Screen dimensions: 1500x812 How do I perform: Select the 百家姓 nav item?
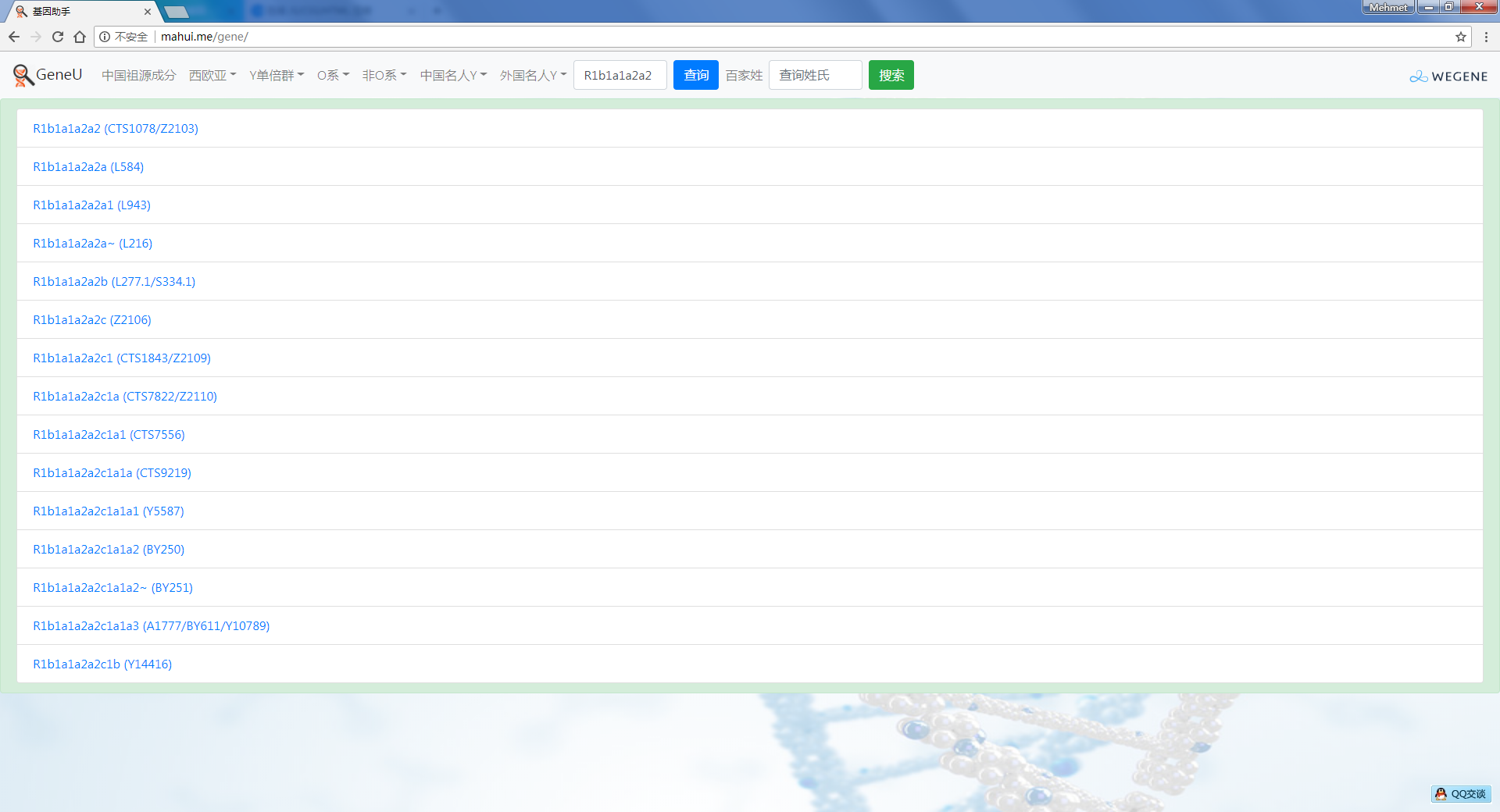click(x=743, y=75)
